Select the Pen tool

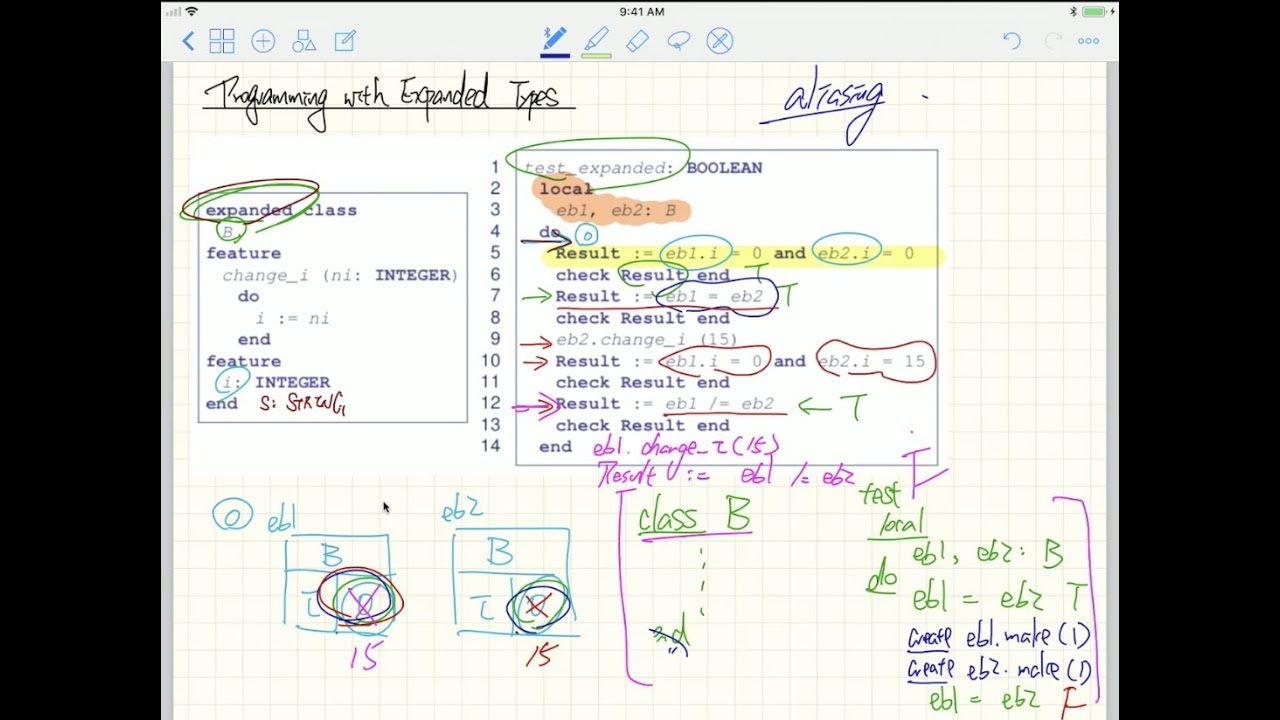pos(555,41)
